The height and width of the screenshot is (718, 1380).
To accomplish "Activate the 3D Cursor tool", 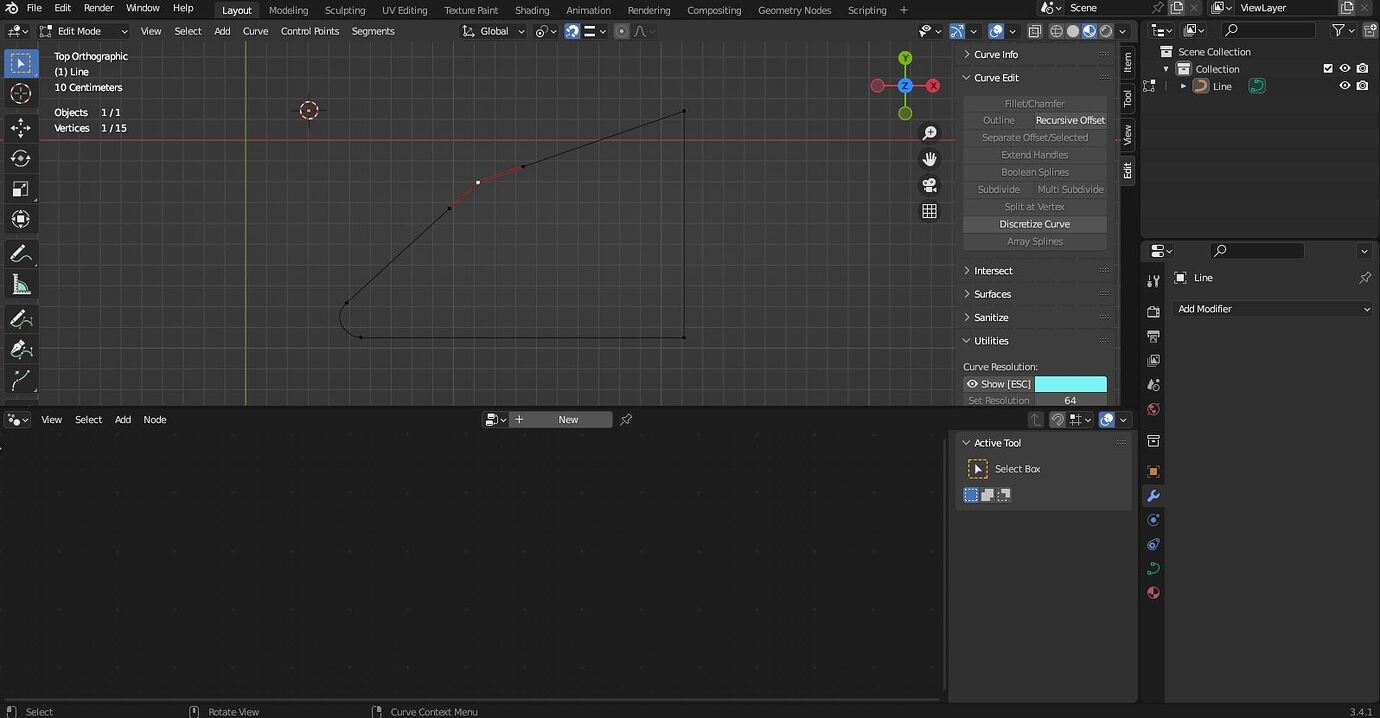I will 20,94.
